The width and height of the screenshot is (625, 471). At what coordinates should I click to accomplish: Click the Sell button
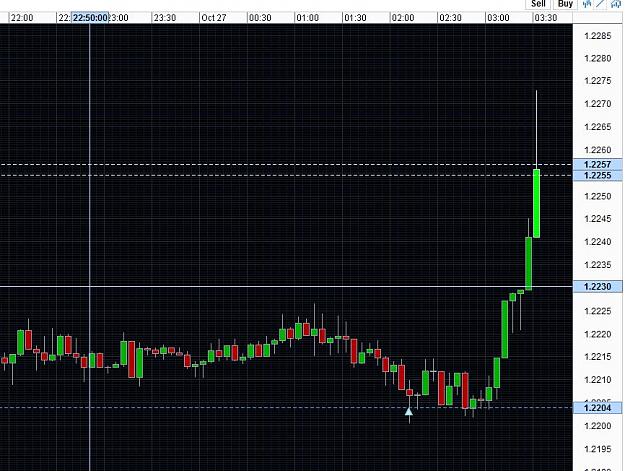[x=538, y=4]
